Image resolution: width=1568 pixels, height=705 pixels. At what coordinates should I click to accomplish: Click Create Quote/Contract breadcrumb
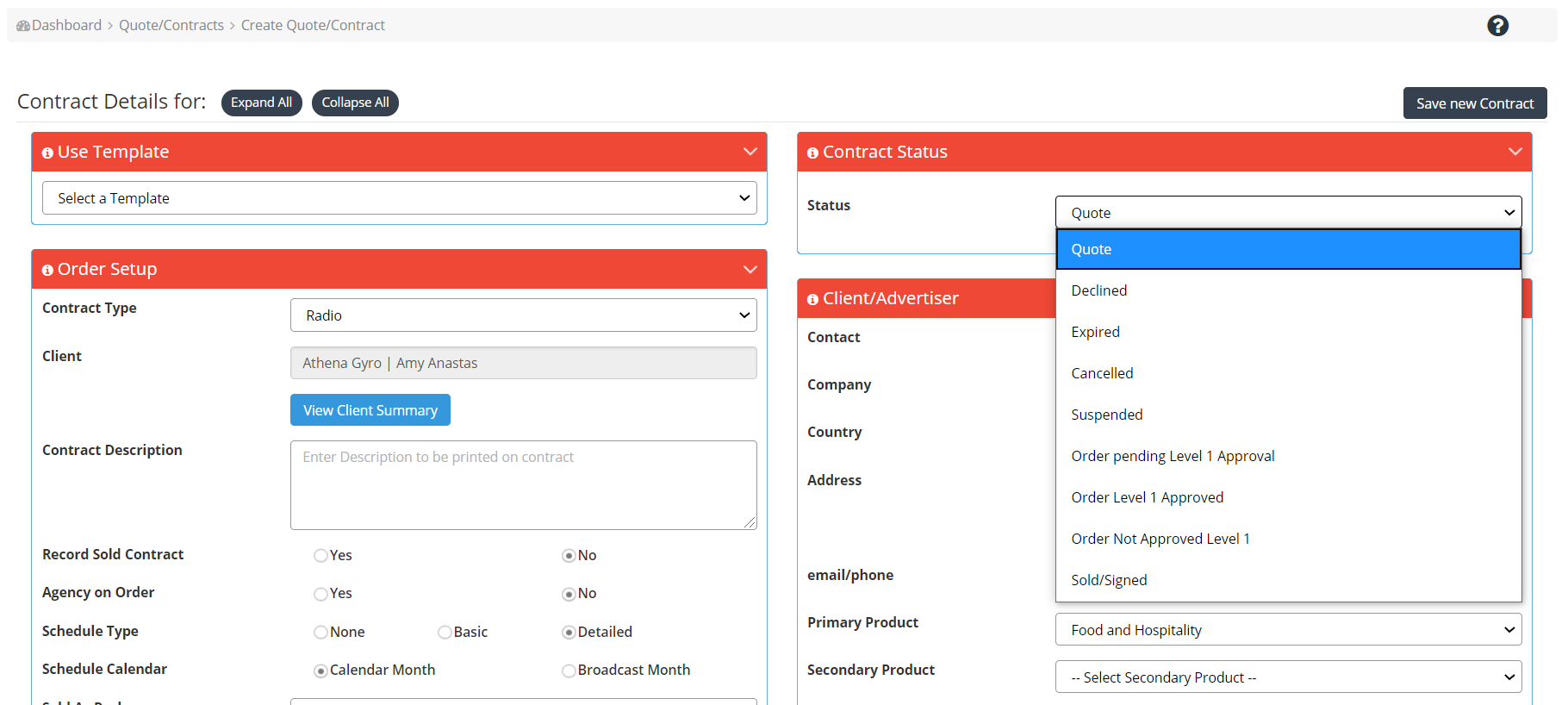pyautogui.click(x=313, y=26)
